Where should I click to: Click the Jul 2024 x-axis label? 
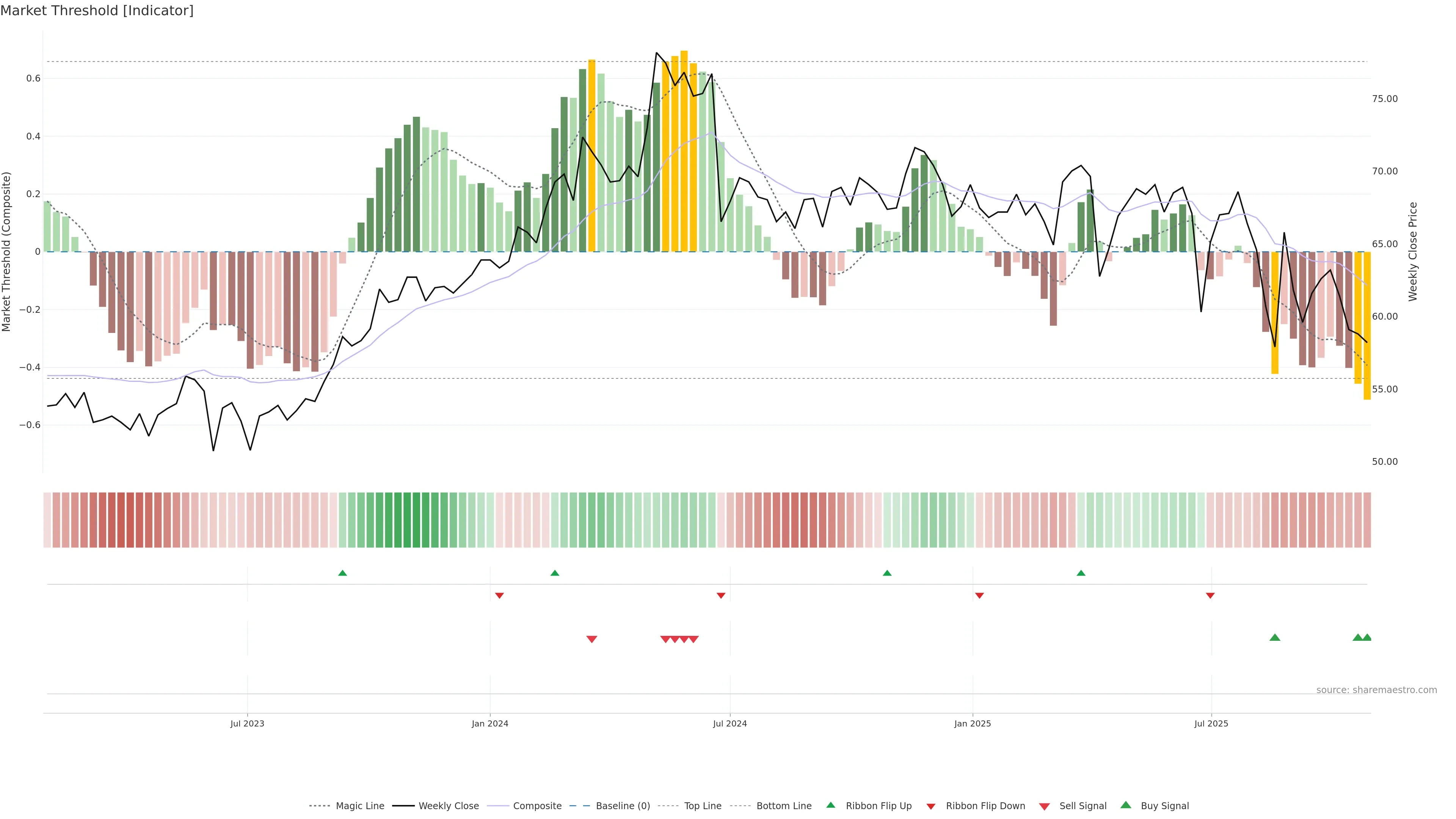(730, 723)
